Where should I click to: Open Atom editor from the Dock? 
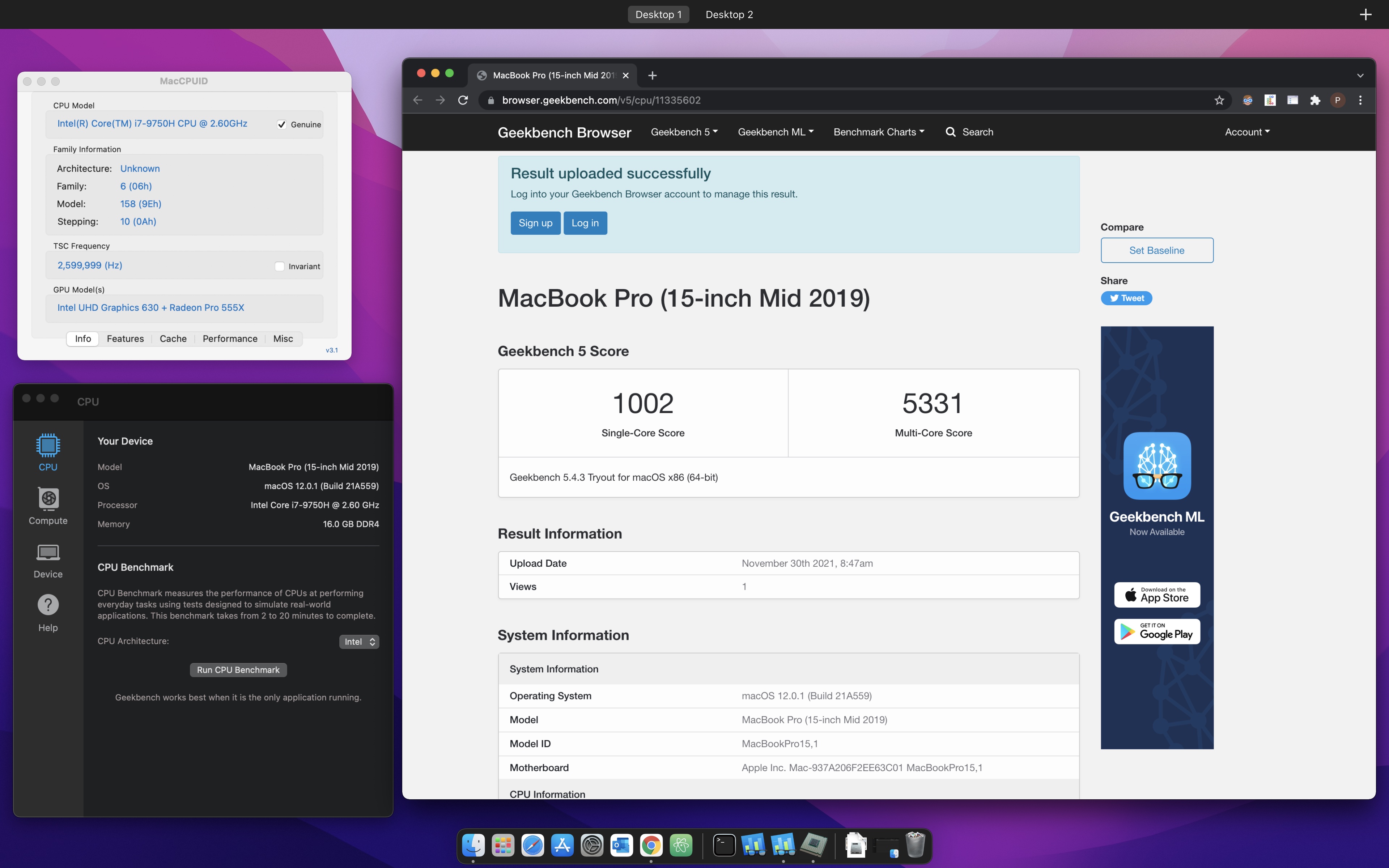tap(681, 845)
